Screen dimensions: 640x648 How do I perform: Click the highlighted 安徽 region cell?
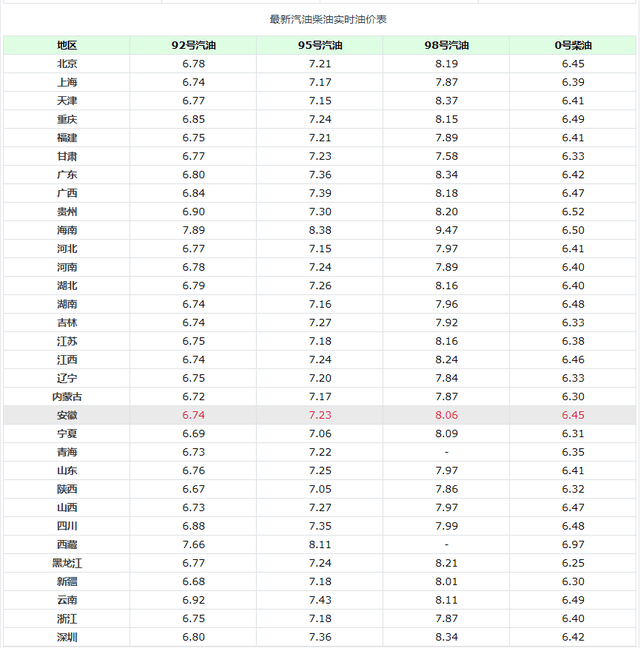click(x=67, y=415)
